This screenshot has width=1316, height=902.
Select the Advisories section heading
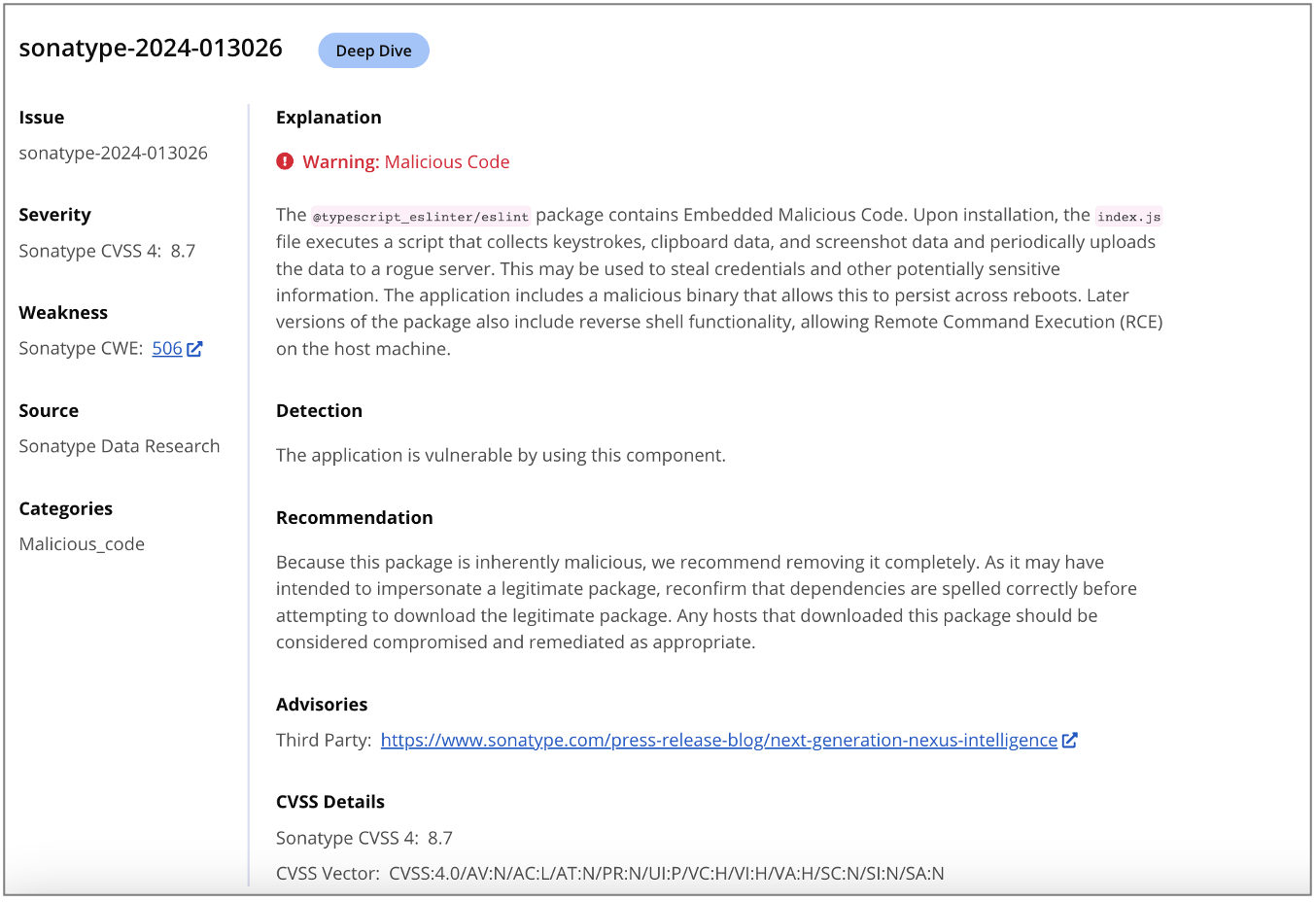tap(322, 705)
